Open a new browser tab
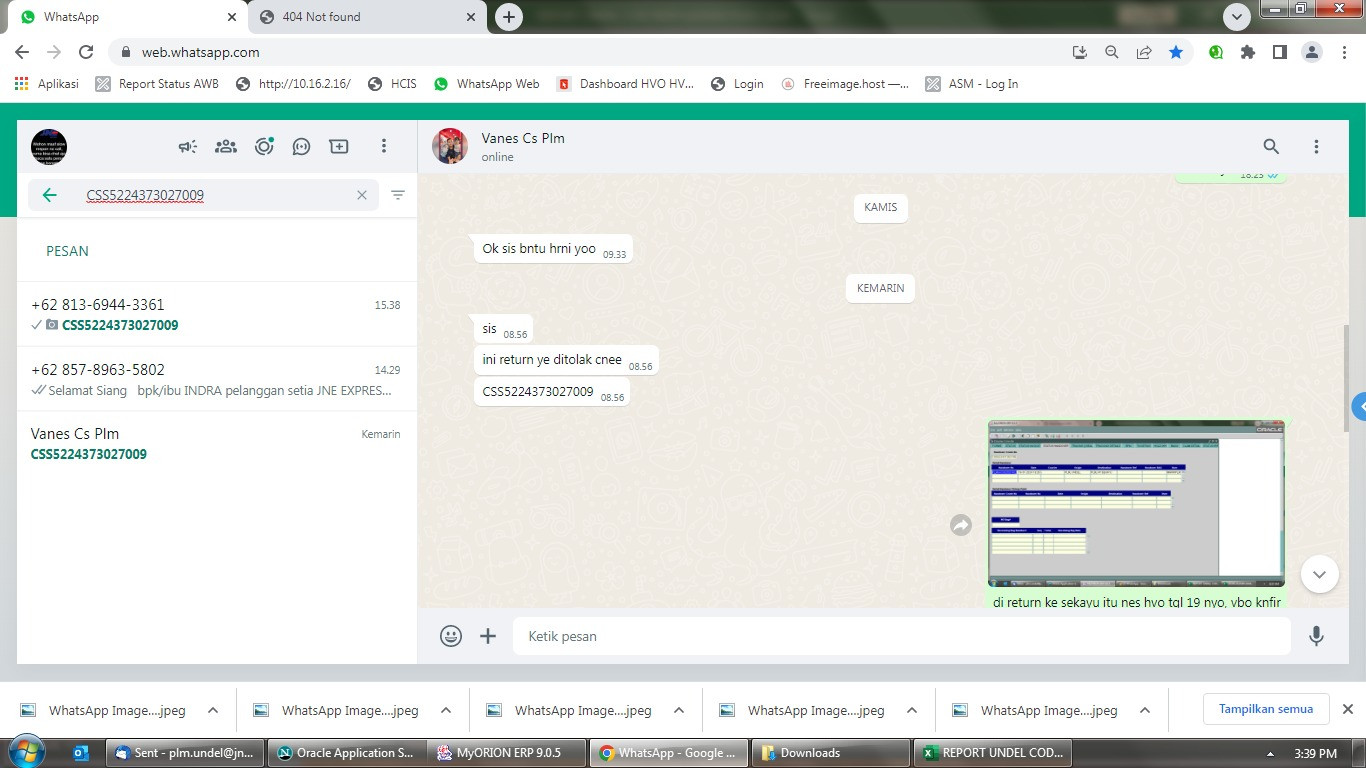1366x768 pixels. 509,17
